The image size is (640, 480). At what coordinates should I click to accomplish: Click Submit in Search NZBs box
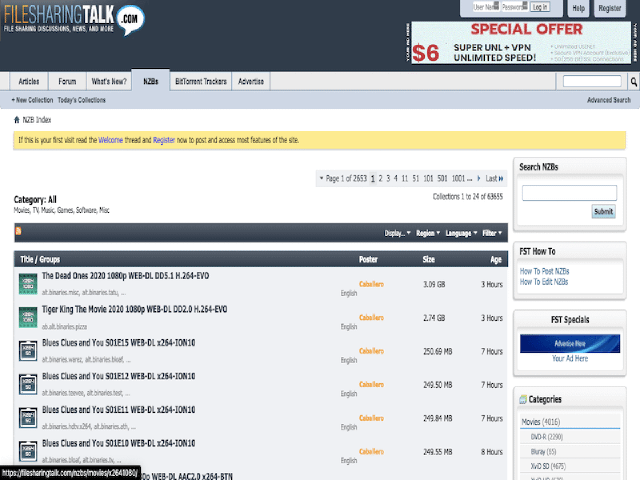pos(603,211)
